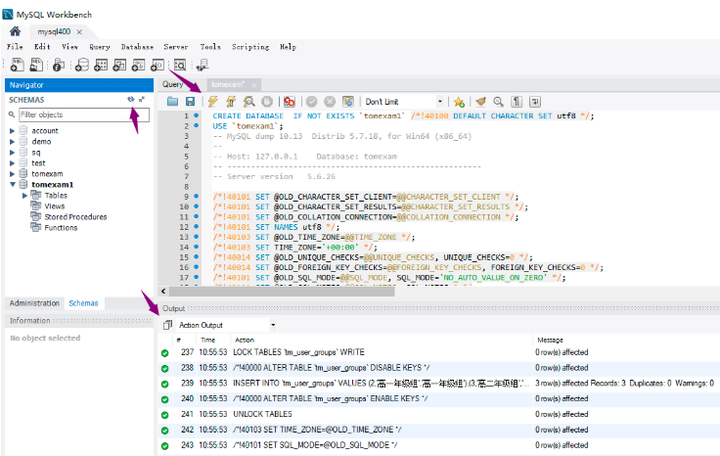Close the mysql400 connection tab
Image resolution: width=720 pixels, height=456 pixels.
coord(79,32)
